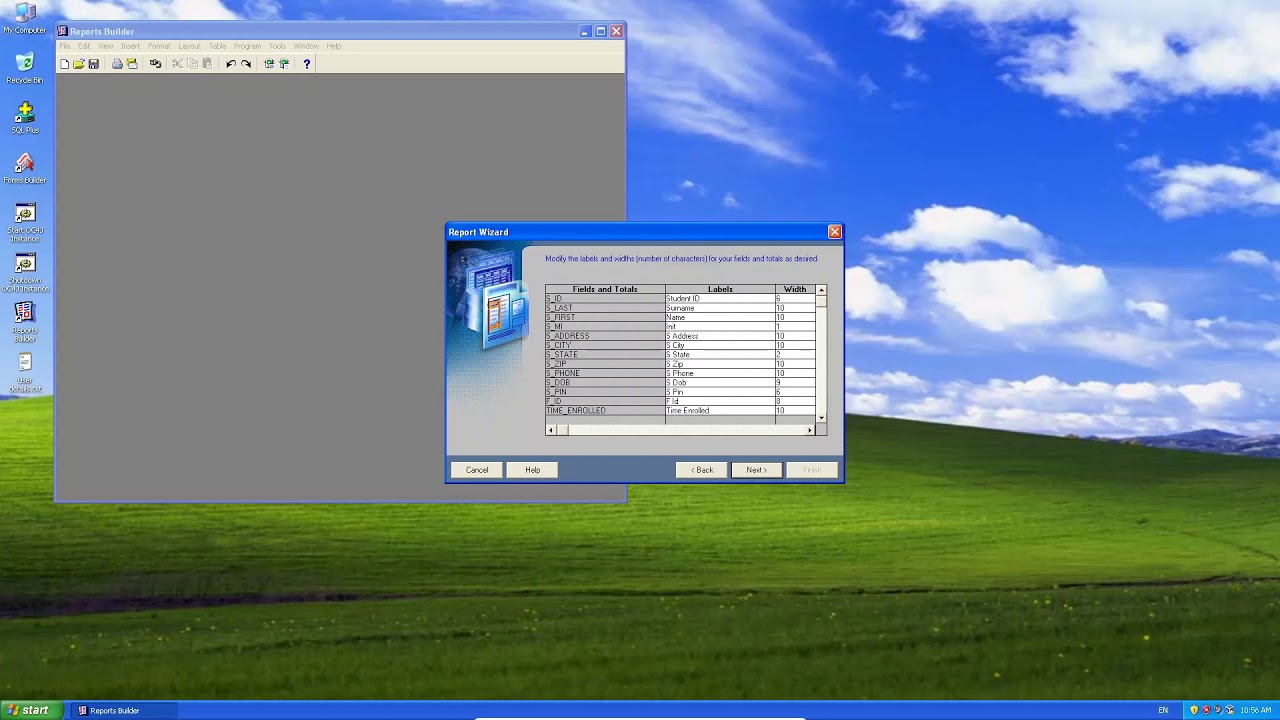Viewport: 1280px width, 720px height.
Task: Click the Windows Start button
Action: 30,710
